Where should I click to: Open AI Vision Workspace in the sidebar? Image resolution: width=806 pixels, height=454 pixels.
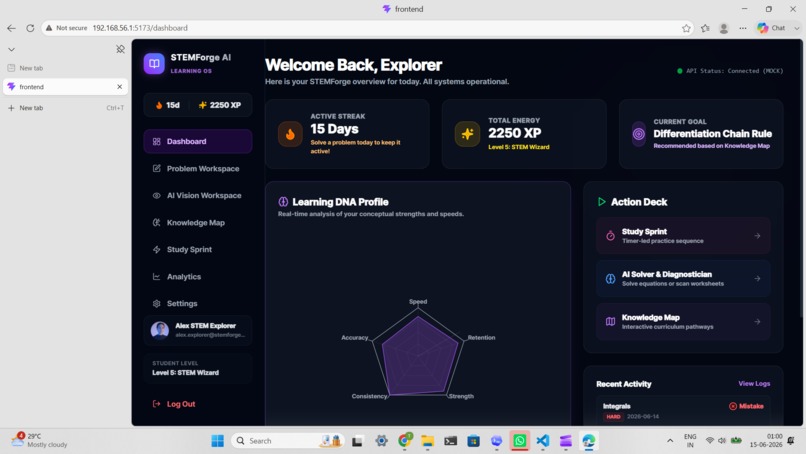[198, 195]
